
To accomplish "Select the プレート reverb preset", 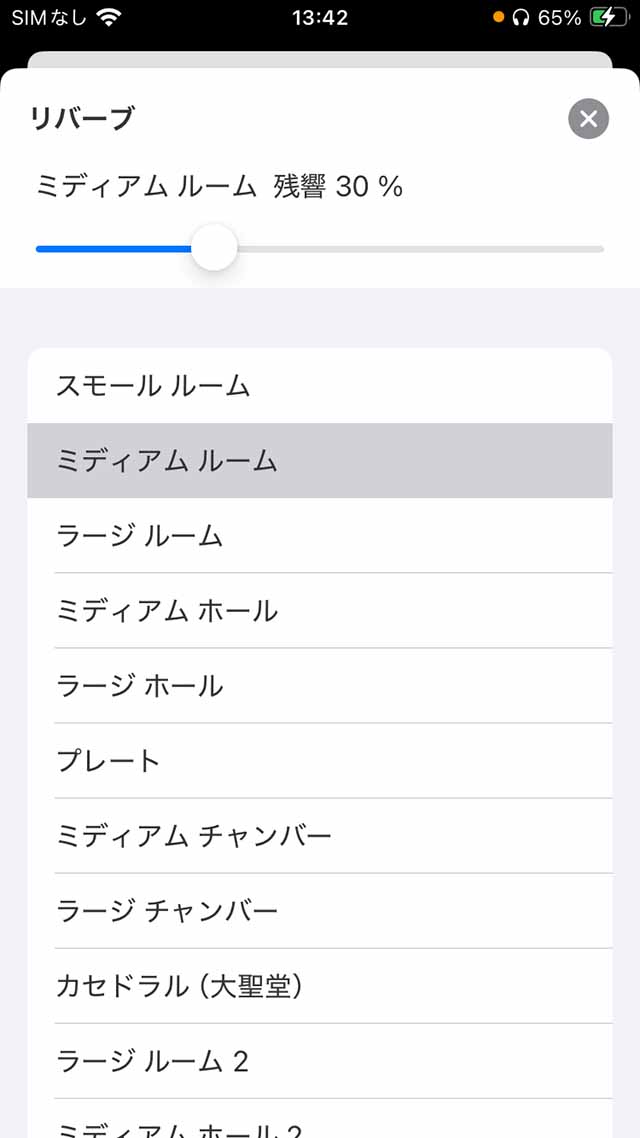I will [x=320, y=760].
